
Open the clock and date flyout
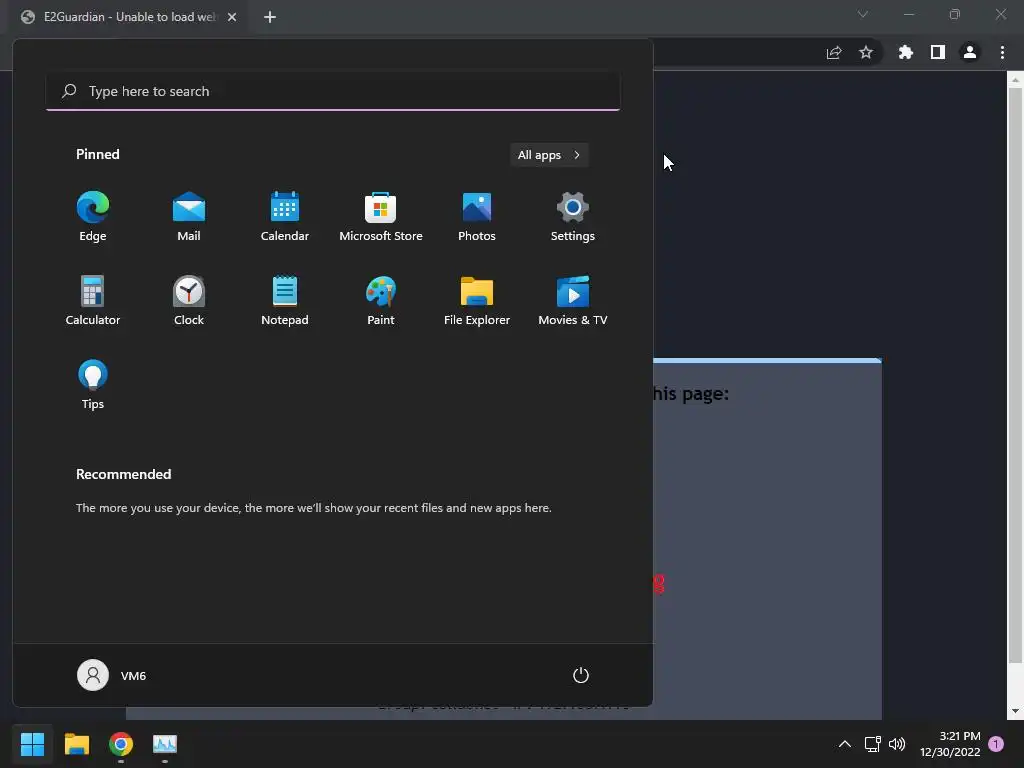950,744
